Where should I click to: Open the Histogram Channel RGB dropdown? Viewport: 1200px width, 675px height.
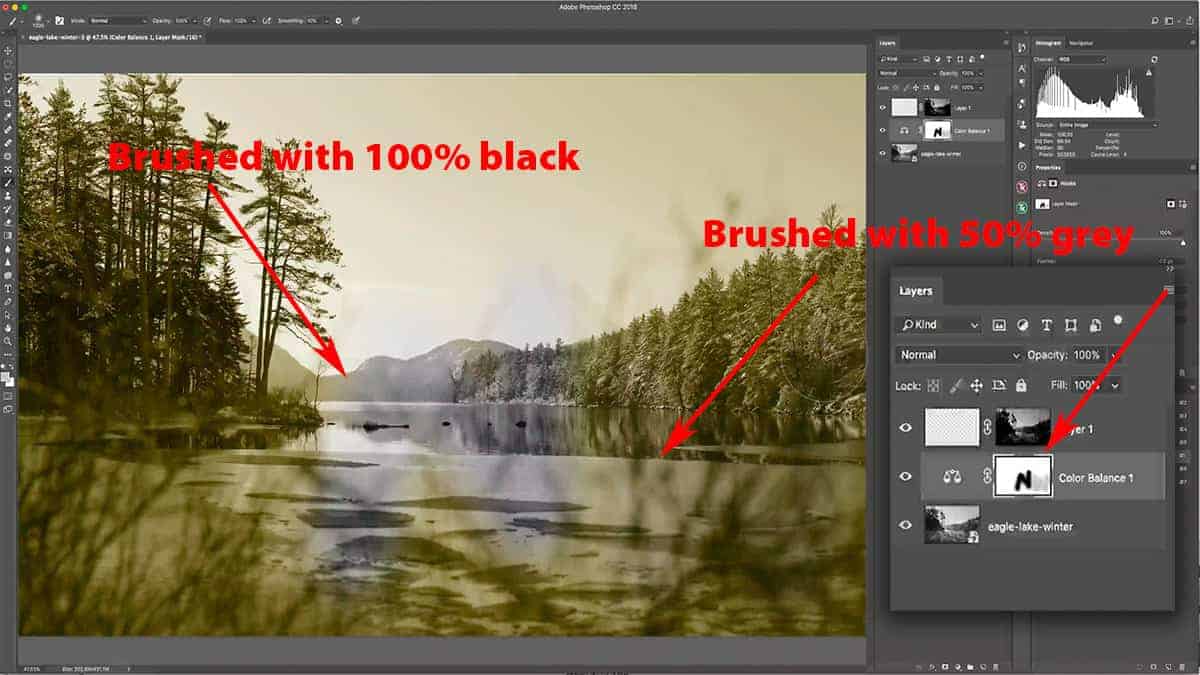point(1082,60)
